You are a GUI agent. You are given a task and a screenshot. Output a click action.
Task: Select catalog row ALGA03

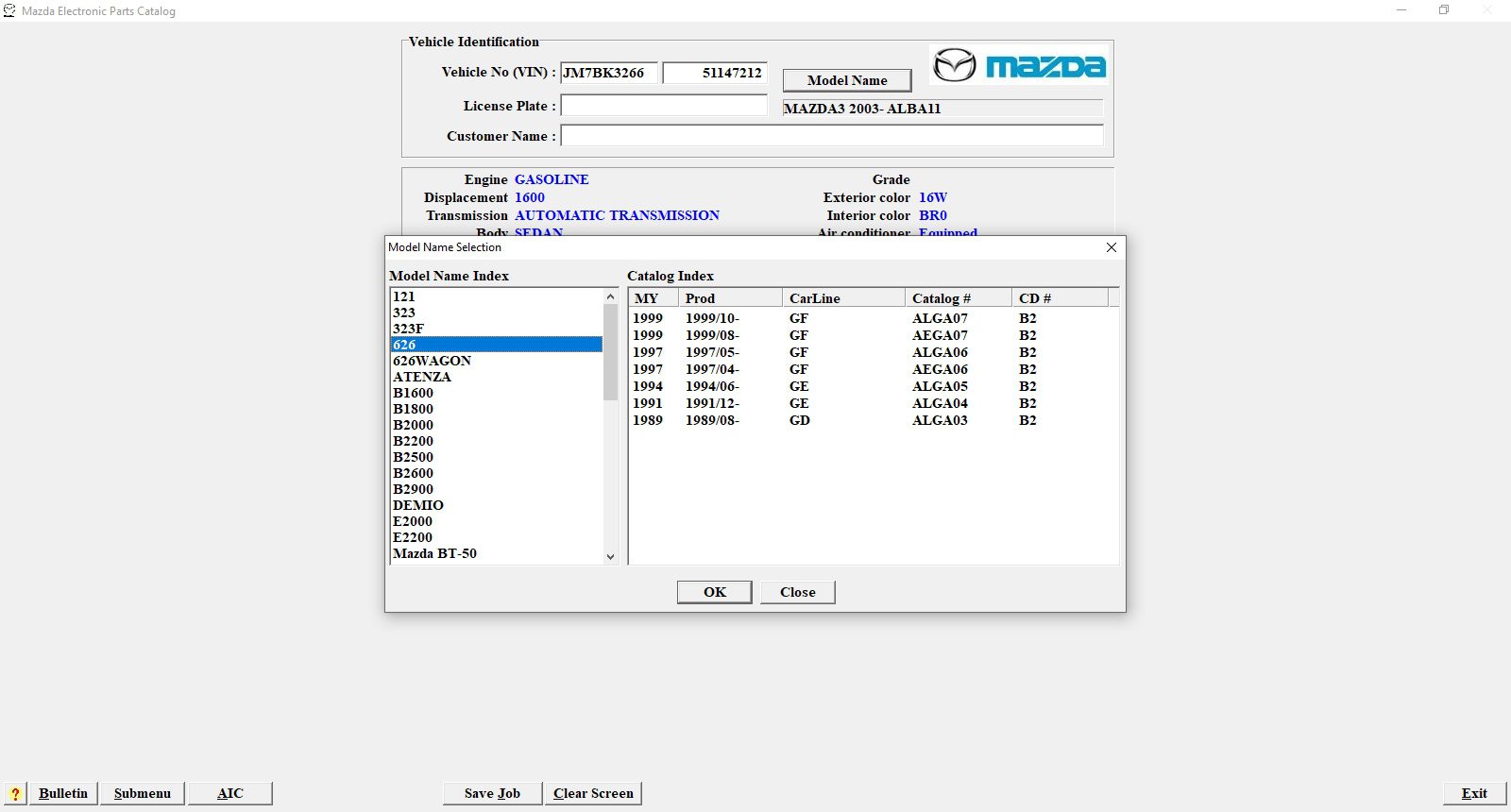tap(873, 420)
